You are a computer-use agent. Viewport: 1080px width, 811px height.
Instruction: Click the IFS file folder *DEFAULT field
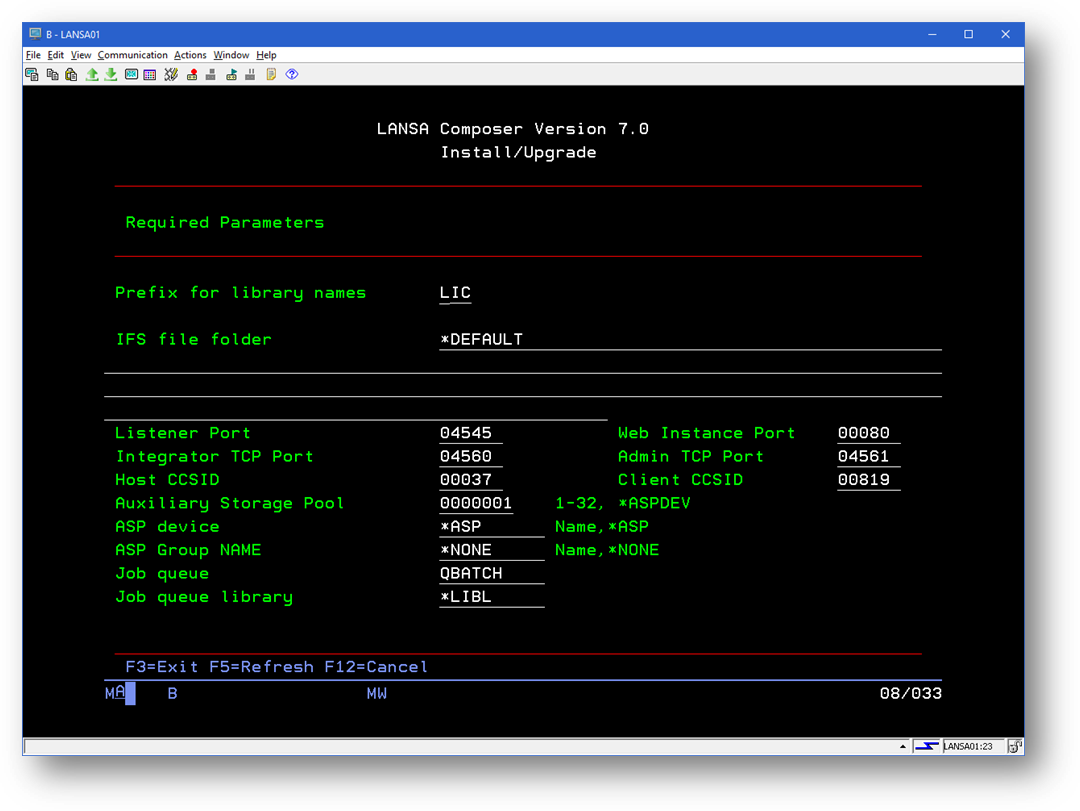690,340
